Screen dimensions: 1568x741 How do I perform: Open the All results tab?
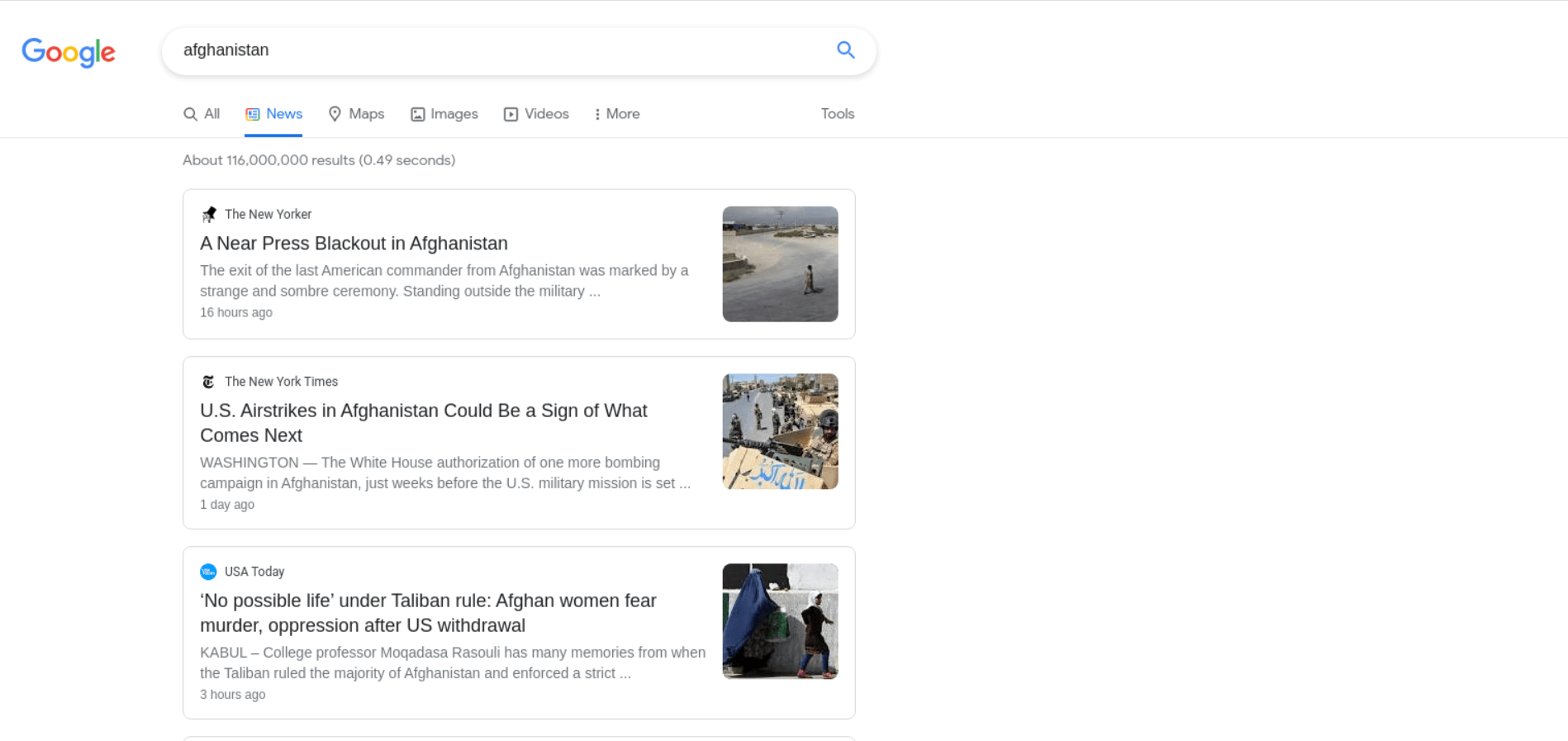pos(202,114)
